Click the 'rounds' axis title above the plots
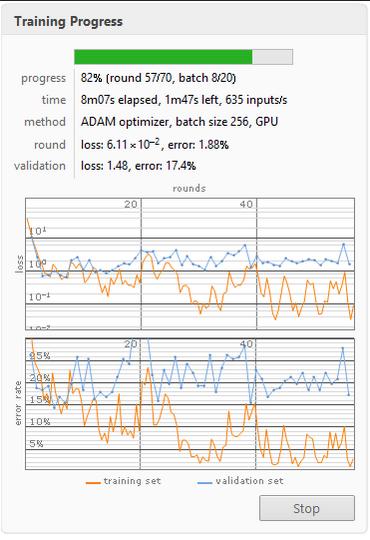The width and height of the screenshot is (370, 540). [189, 188]
